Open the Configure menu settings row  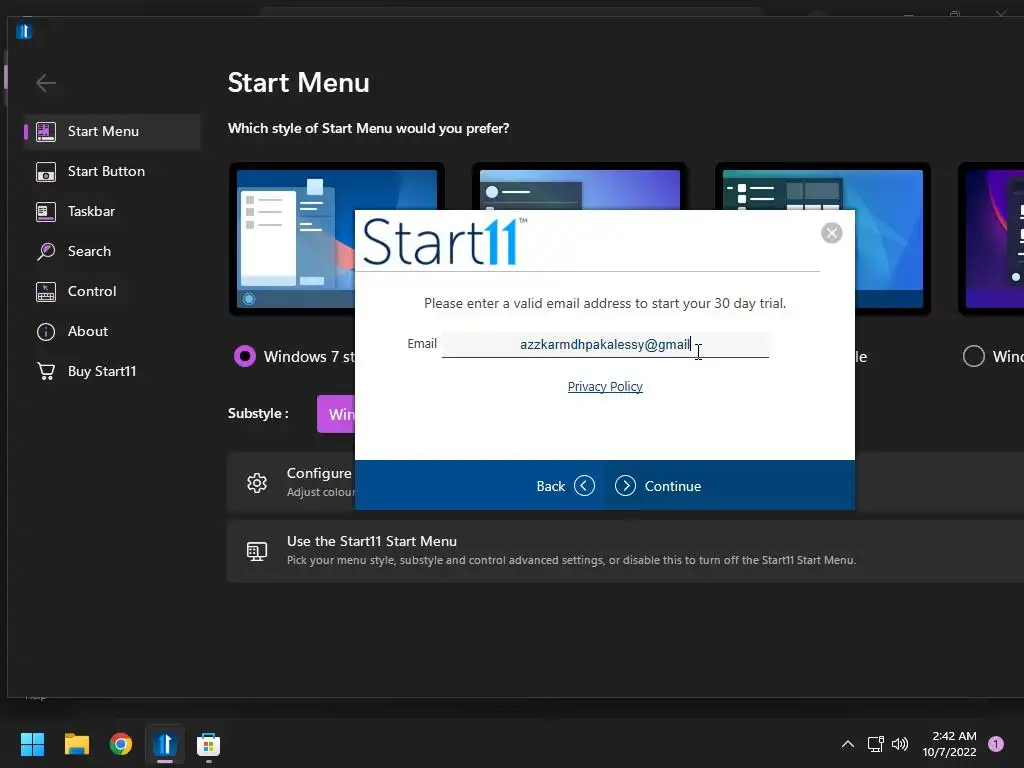[x=291, y=483]
